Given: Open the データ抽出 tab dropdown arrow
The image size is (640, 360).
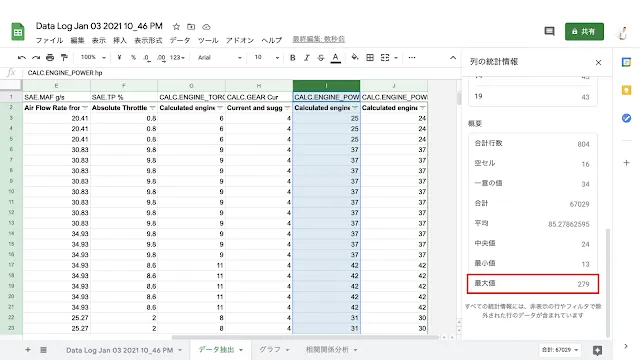Looking at the screenshot, I should coord(241,350).
